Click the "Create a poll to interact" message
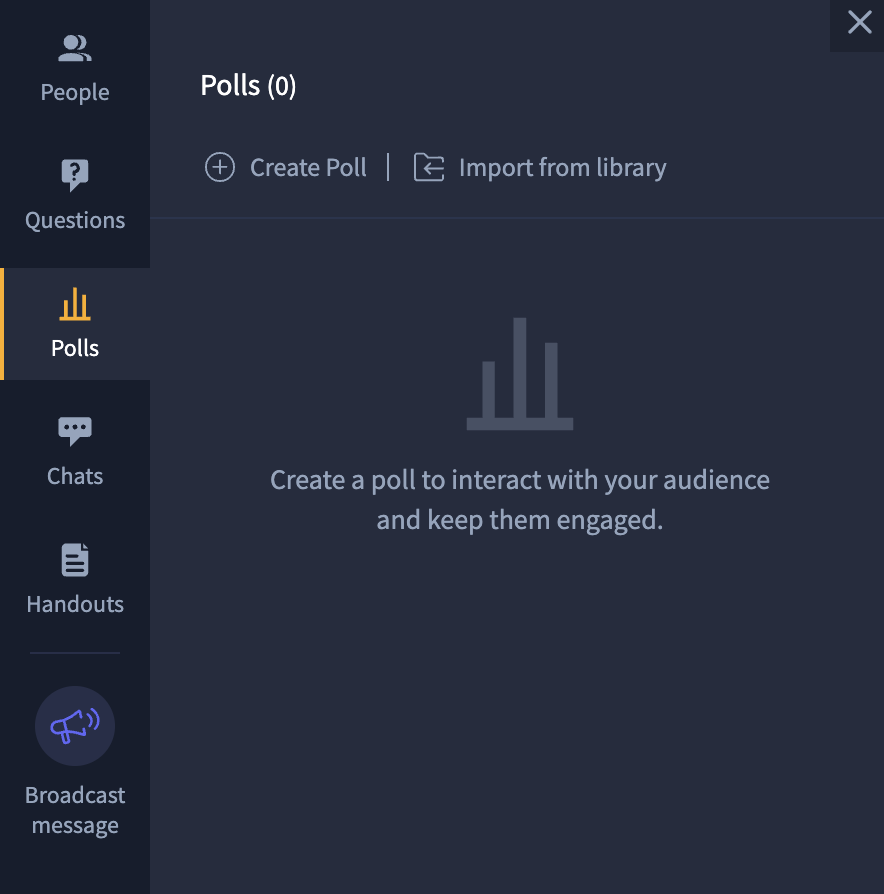The image size is (884, 894). [520, 500]
